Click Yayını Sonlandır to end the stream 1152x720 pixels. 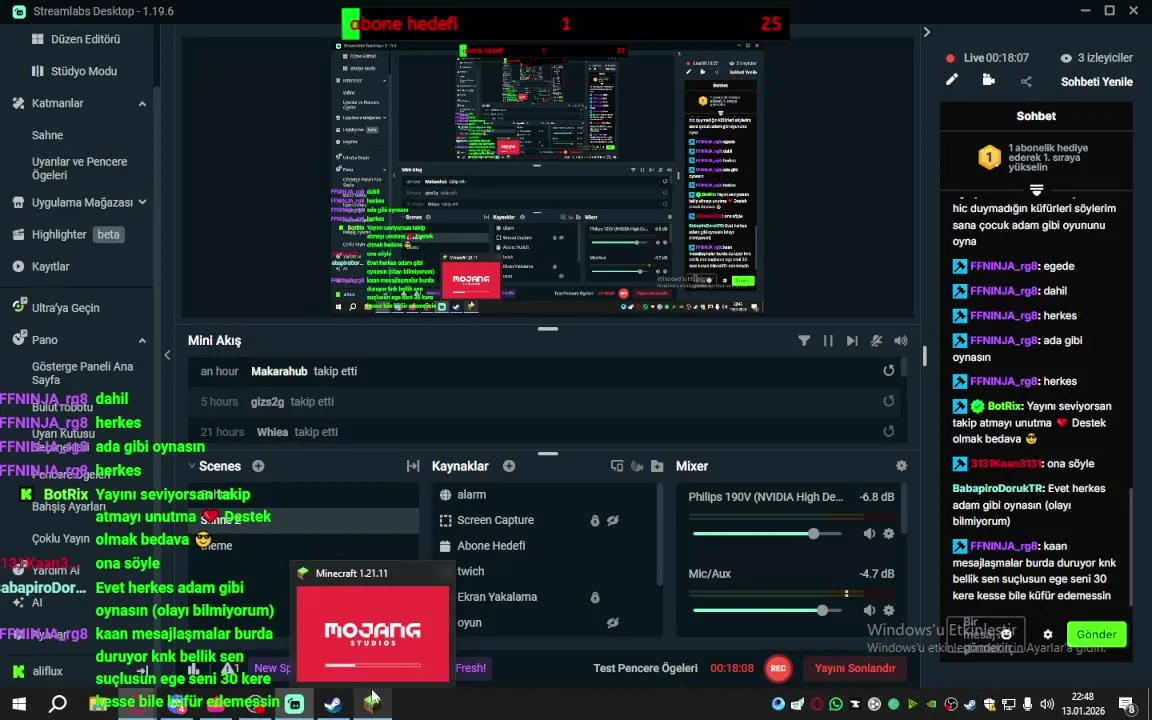pyautogui.click(x=854, y=668)
